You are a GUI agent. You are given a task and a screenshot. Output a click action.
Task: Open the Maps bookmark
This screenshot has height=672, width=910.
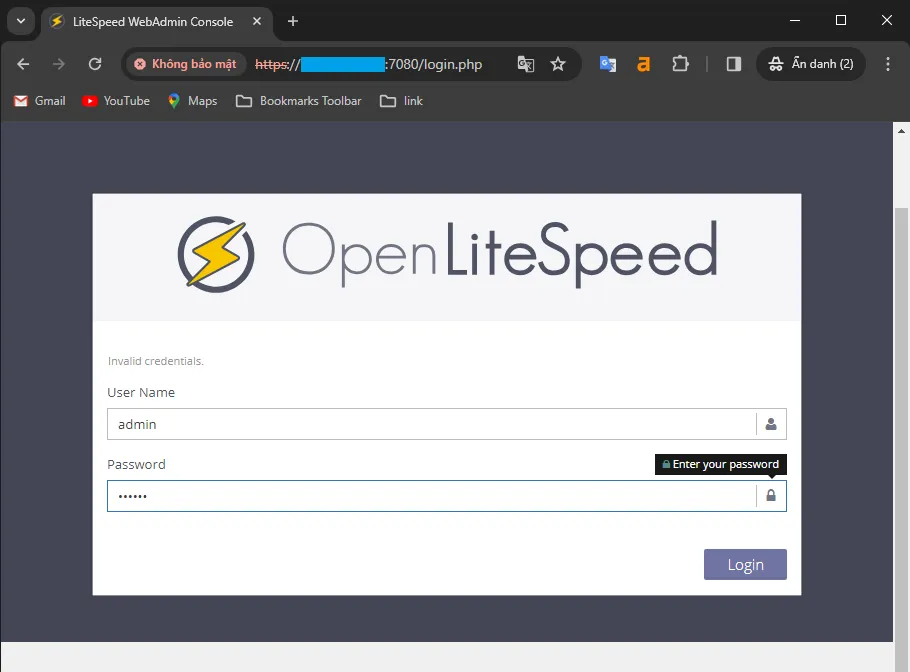click(x=193, y=101)
